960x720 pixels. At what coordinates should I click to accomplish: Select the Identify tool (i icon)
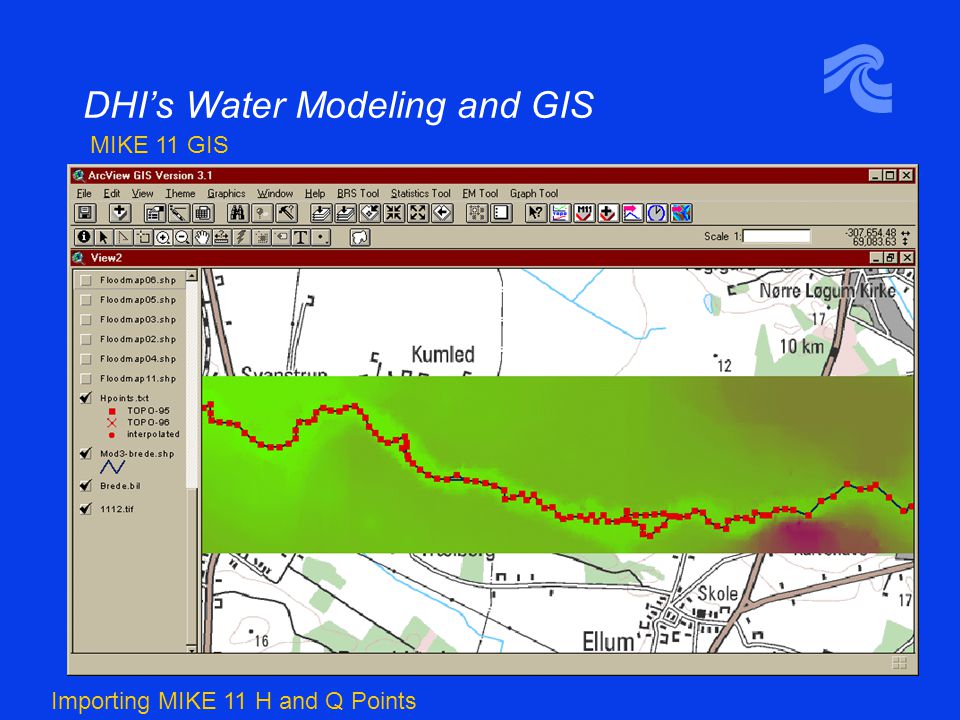(x=84, y=237)
